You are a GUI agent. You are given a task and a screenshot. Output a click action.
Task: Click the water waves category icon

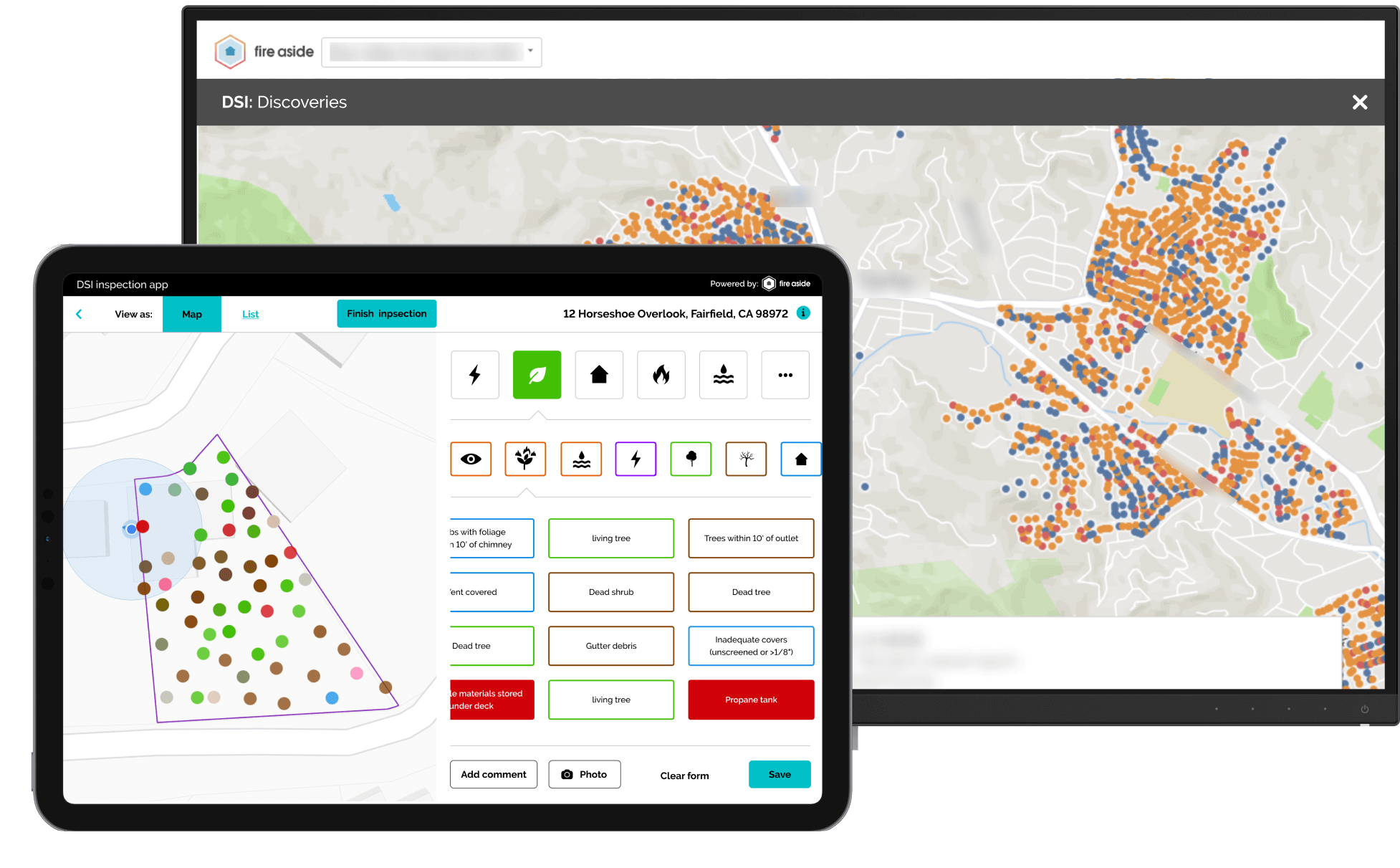tap(723, 375)
